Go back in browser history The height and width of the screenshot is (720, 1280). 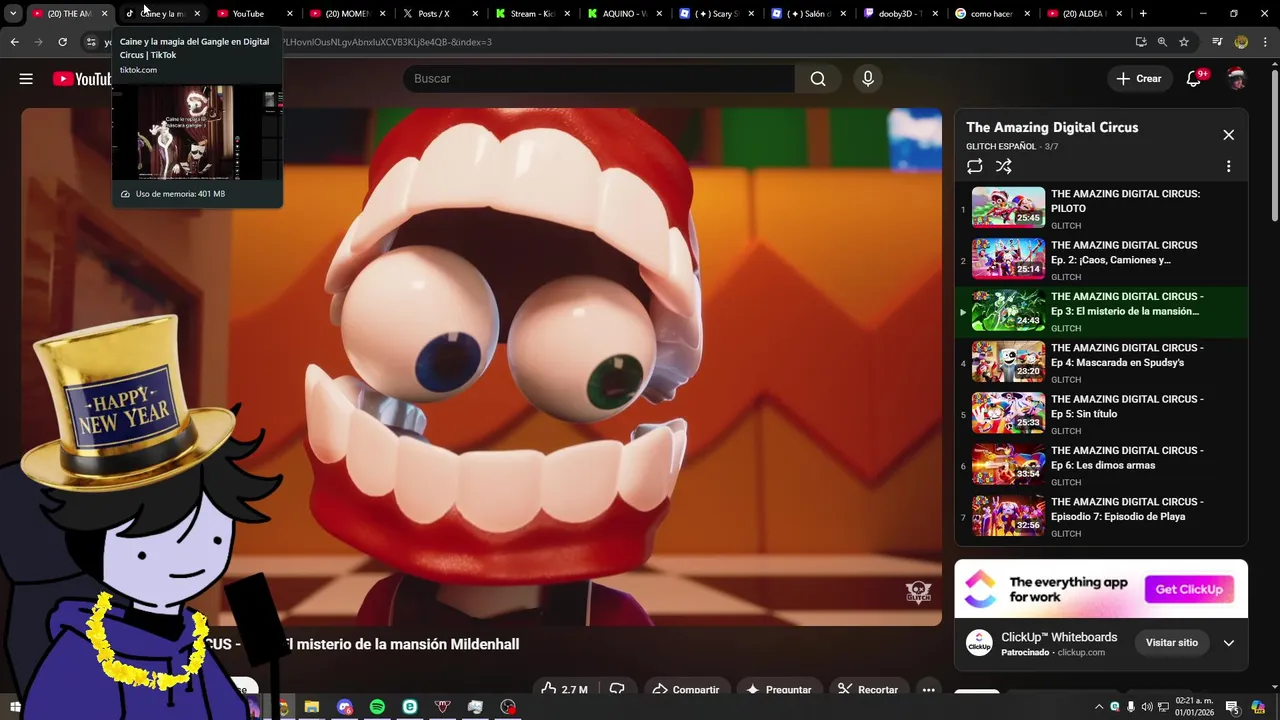pos(14,42)
